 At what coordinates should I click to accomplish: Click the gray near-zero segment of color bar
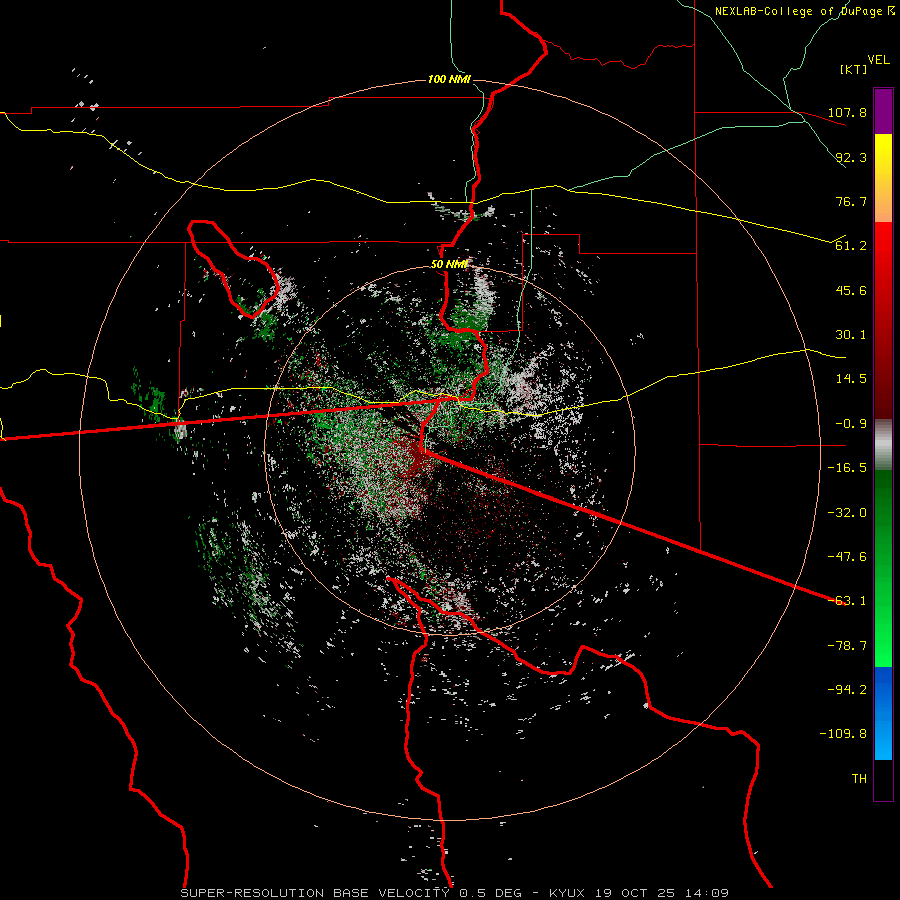(883, 445)
